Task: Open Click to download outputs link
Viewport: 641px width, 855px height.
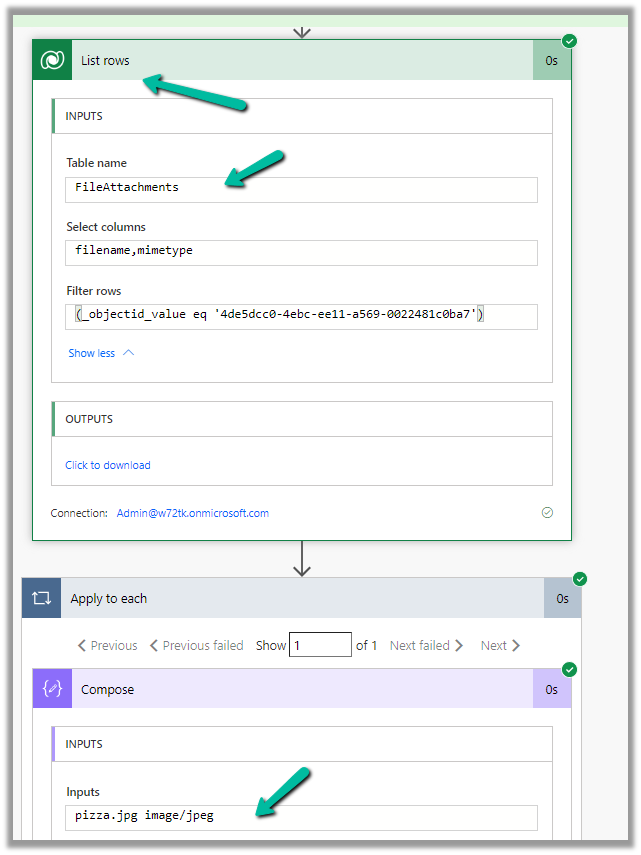Action: pyautogui.click(x=108, y=465)
